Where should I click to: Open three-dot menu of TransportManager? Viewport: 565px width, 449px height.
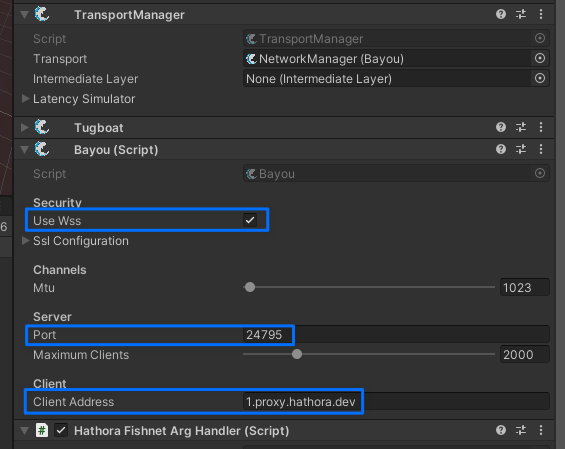(541, 14)
